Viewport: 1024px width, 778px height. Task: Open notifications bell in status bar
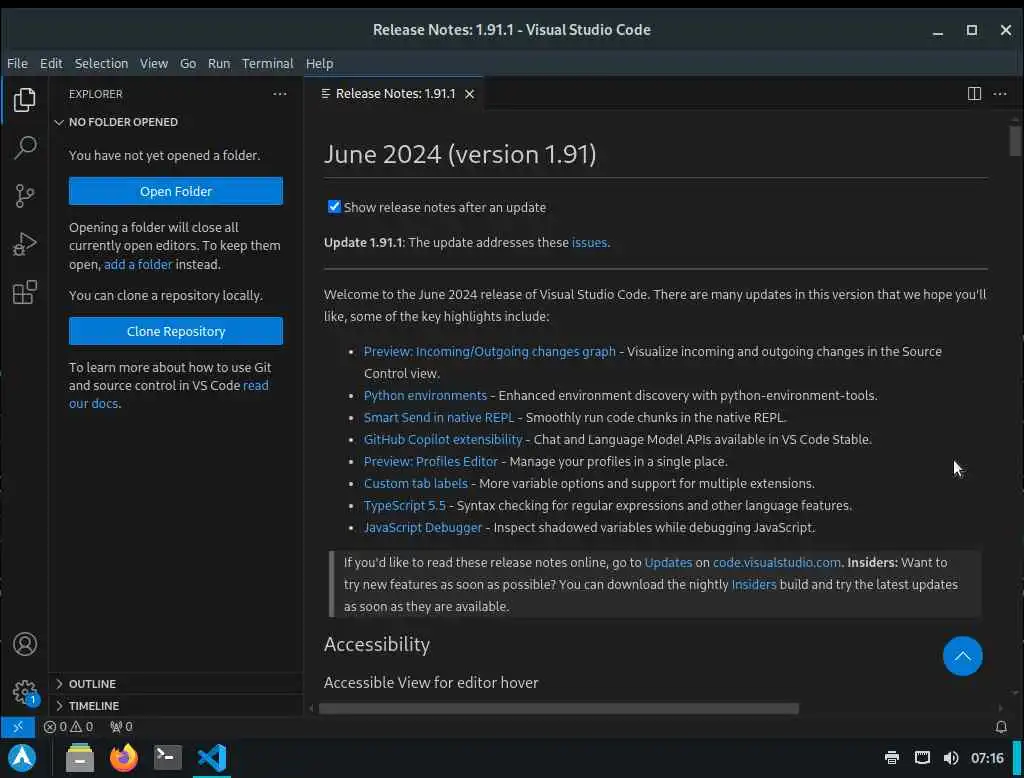(x=1000, y=726)
